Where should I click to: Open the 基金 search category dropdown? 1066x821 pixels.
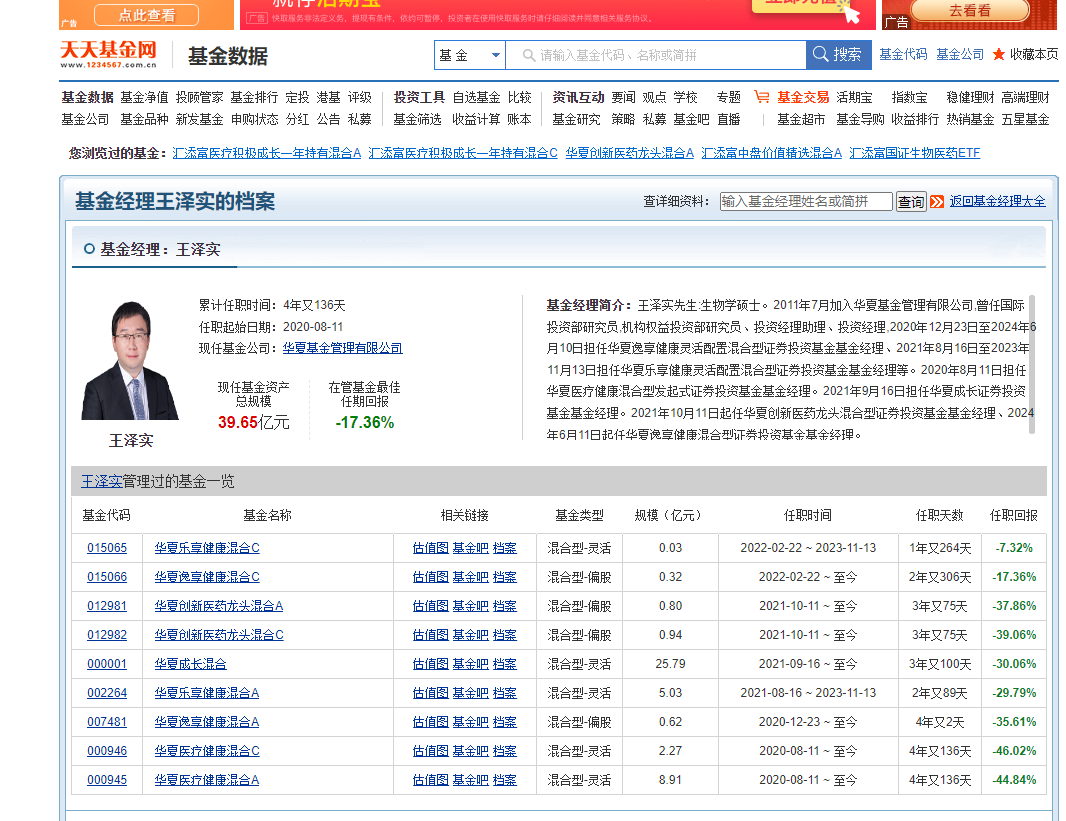tap(470, 55)
